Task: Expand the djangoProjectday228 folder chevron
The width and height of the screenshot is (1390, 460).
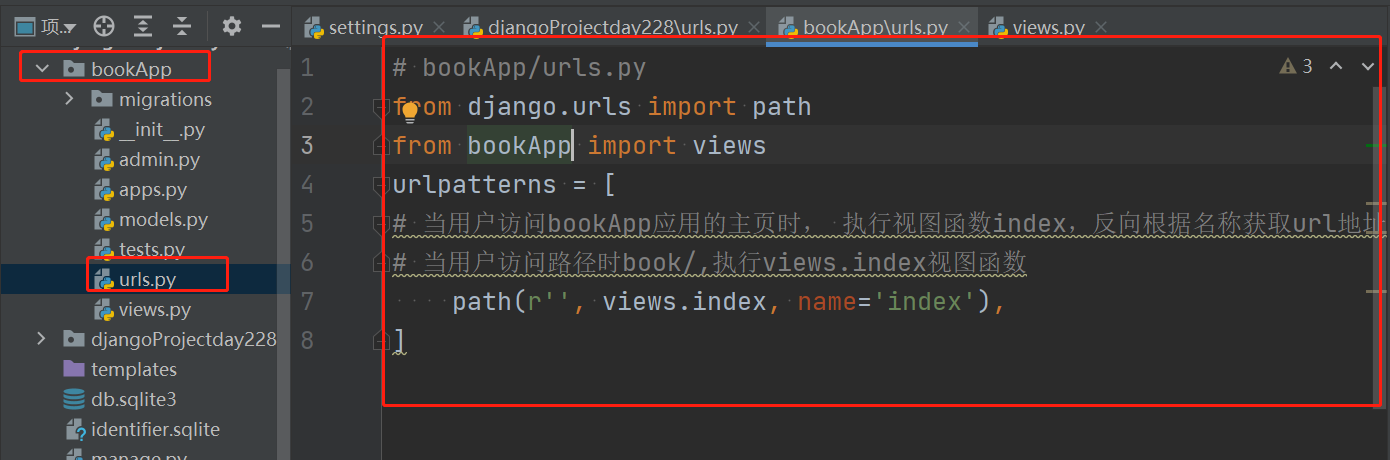Action: 41,339
